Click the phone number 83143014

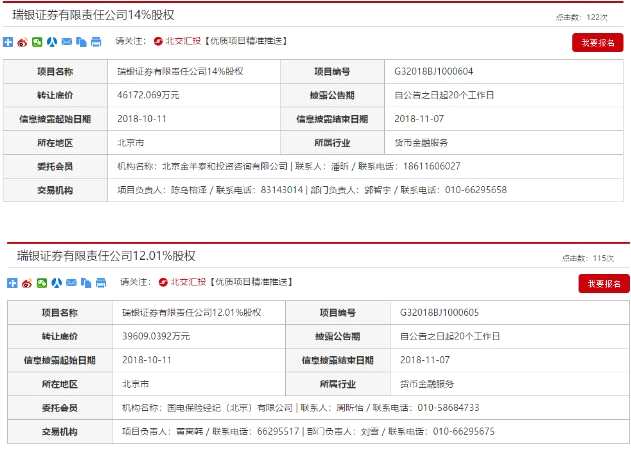pyautogui.click(x=282, y=190)
